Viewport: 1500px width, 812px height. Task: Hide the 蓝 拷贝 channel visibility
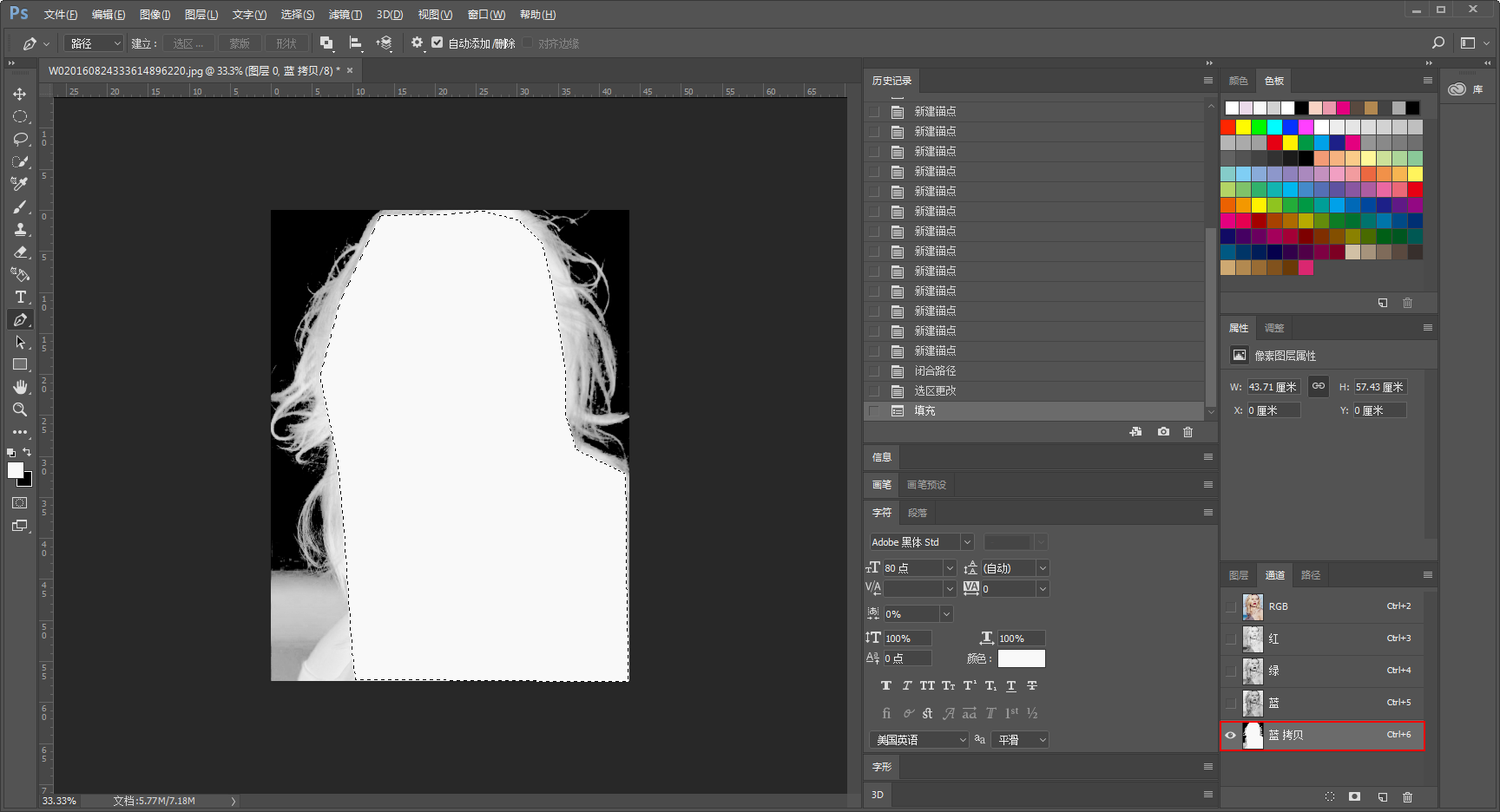click(x=1230, y=735)
